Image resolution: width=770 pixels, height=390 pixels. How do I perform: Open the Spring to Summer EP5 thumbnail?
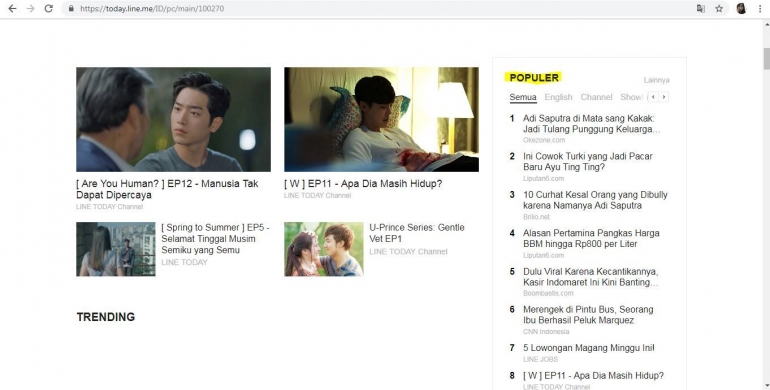pyautogui.click(x=116, y=249)
